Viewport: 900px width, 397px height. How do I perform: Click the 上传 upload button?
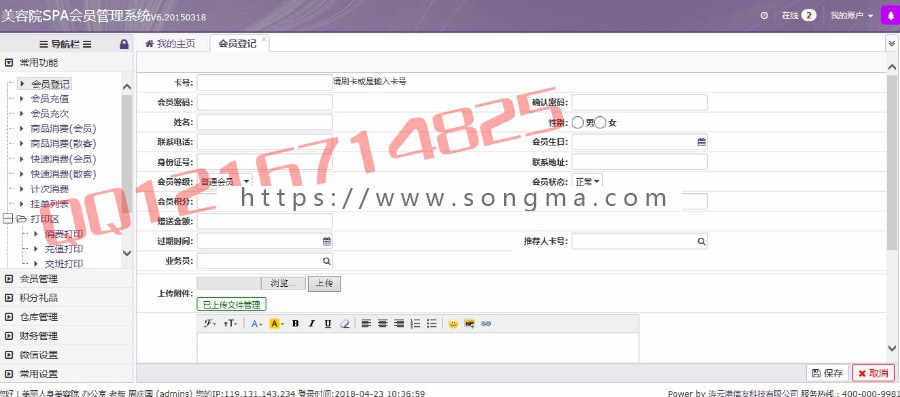(x=324, y=283)
